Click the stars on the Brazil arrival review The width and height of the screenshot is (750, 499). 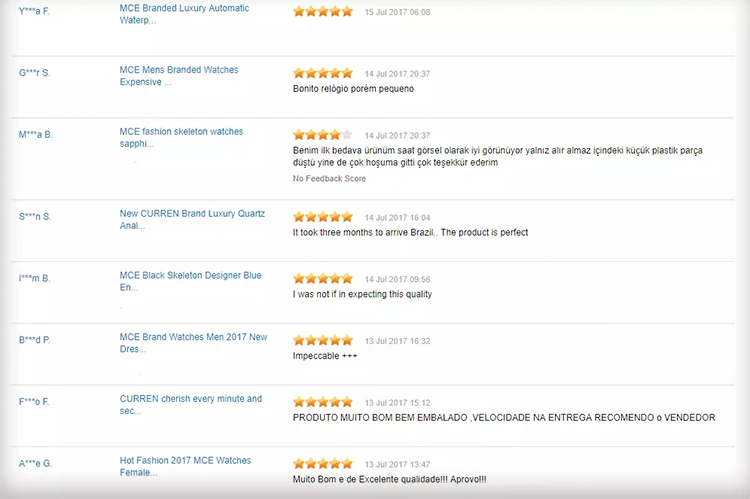[x=322, y=217]
